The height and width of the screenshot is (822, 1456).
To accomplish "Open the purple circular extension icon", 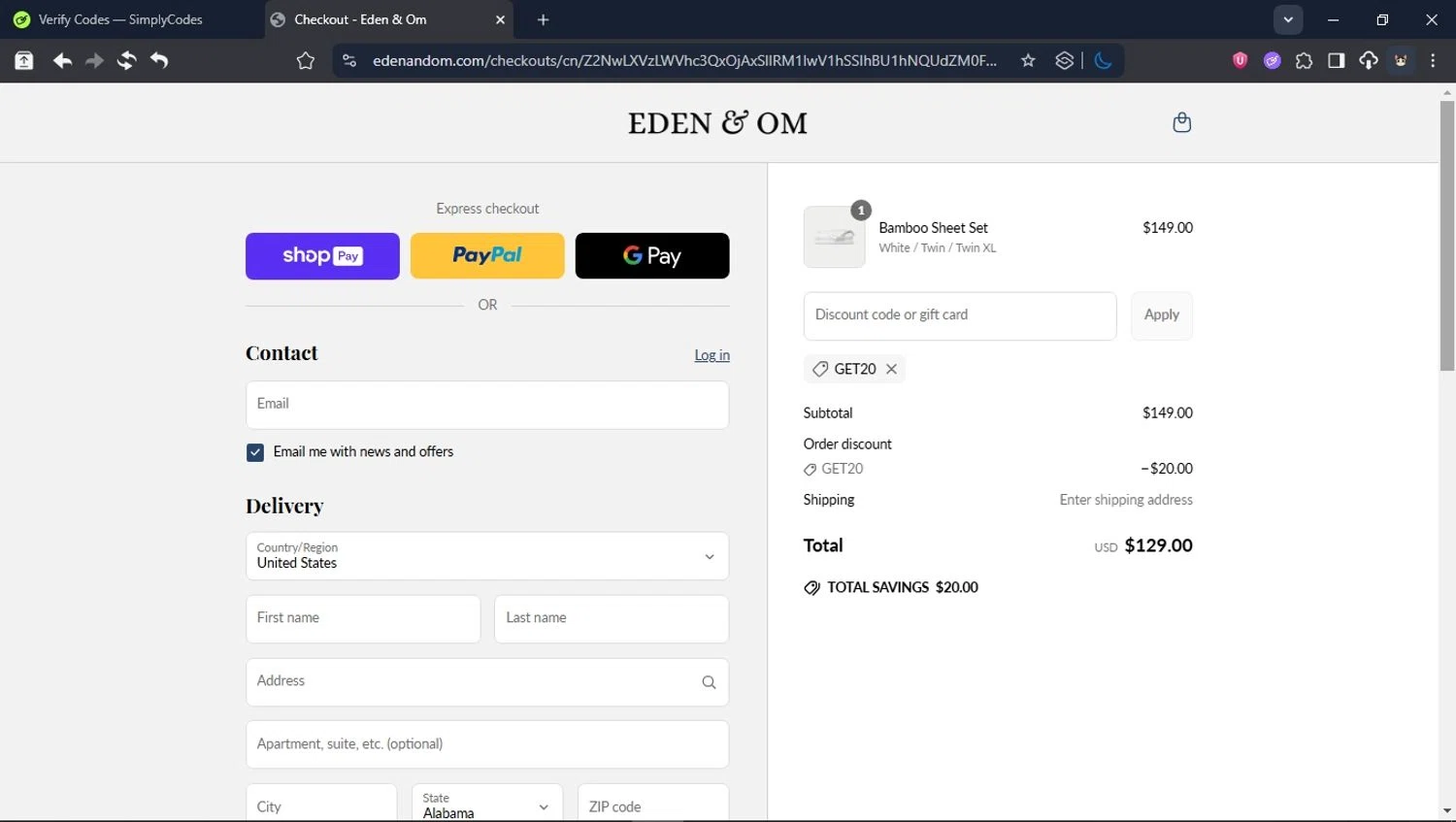I will pos(1272,60).
